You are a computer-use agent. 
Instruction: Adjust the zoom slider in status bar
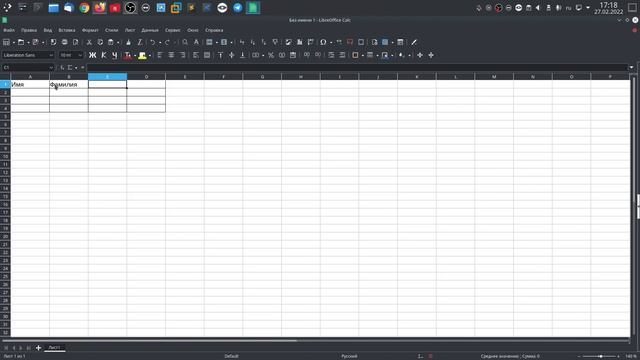[600, 356]
